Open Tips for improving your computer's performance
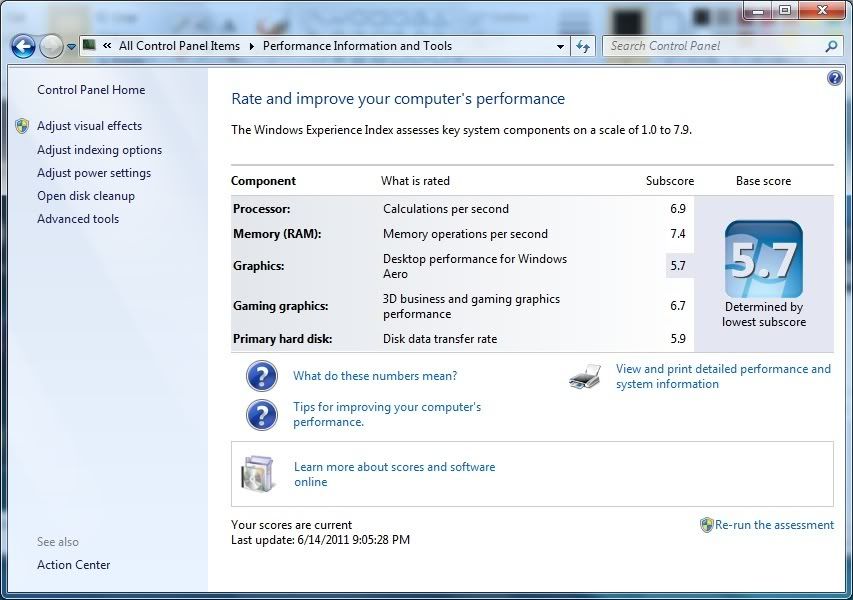 coord(387,415)
